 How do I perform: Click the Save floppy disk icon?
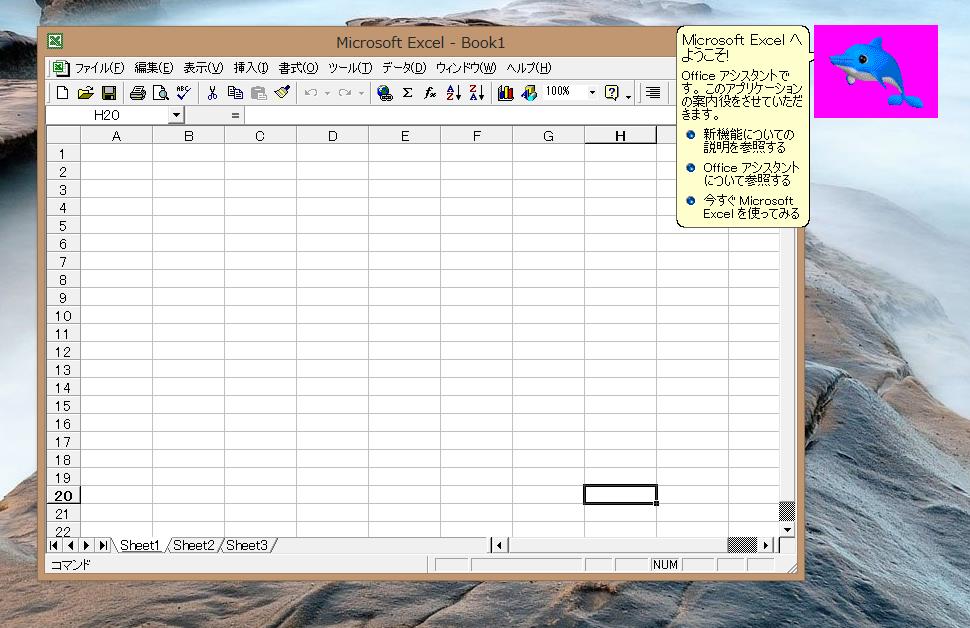click(x=108, y=93)
